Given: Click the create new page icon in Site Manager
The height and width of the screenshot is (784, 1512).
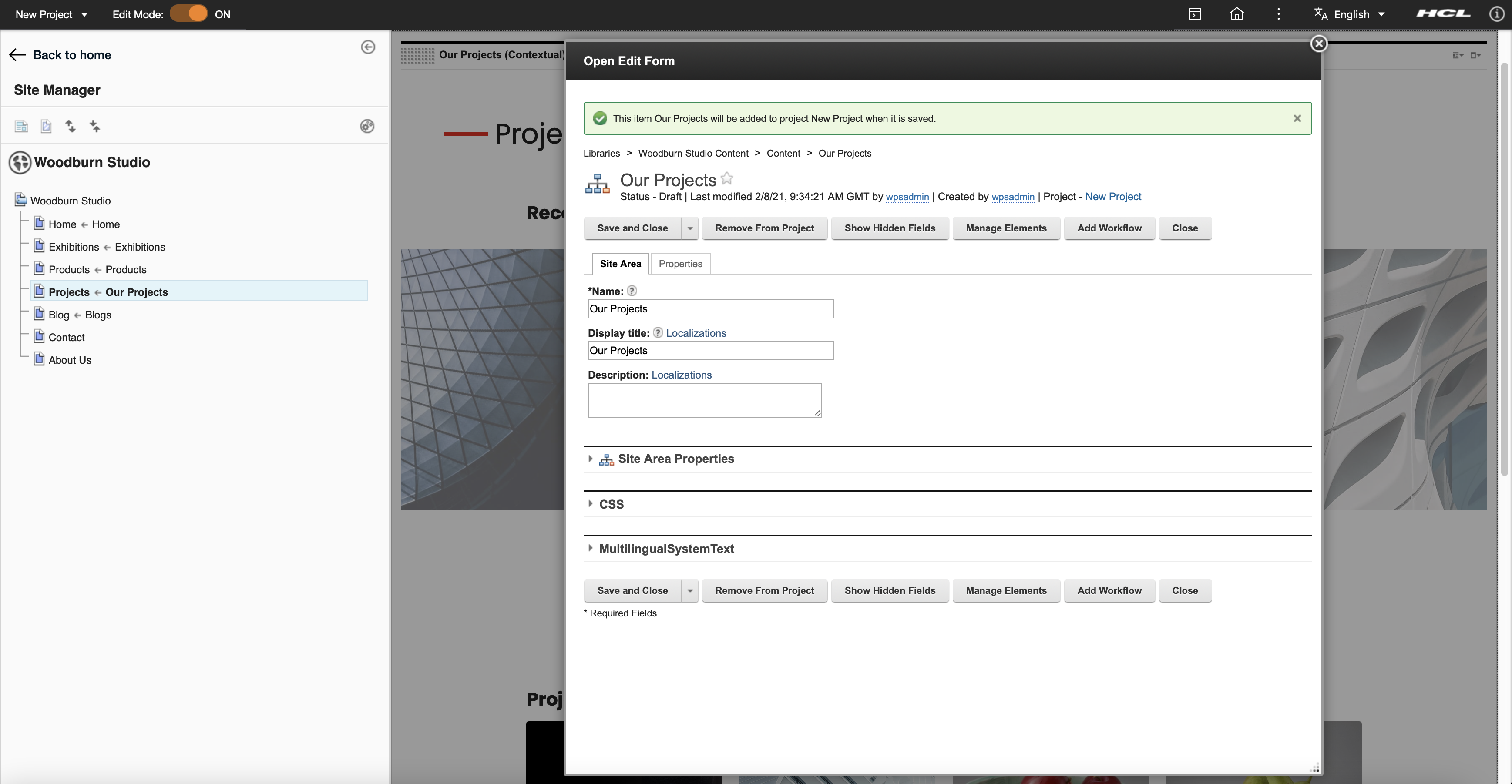Looking at the screenshot, I should pyautogui.click(x=21, y=126).
